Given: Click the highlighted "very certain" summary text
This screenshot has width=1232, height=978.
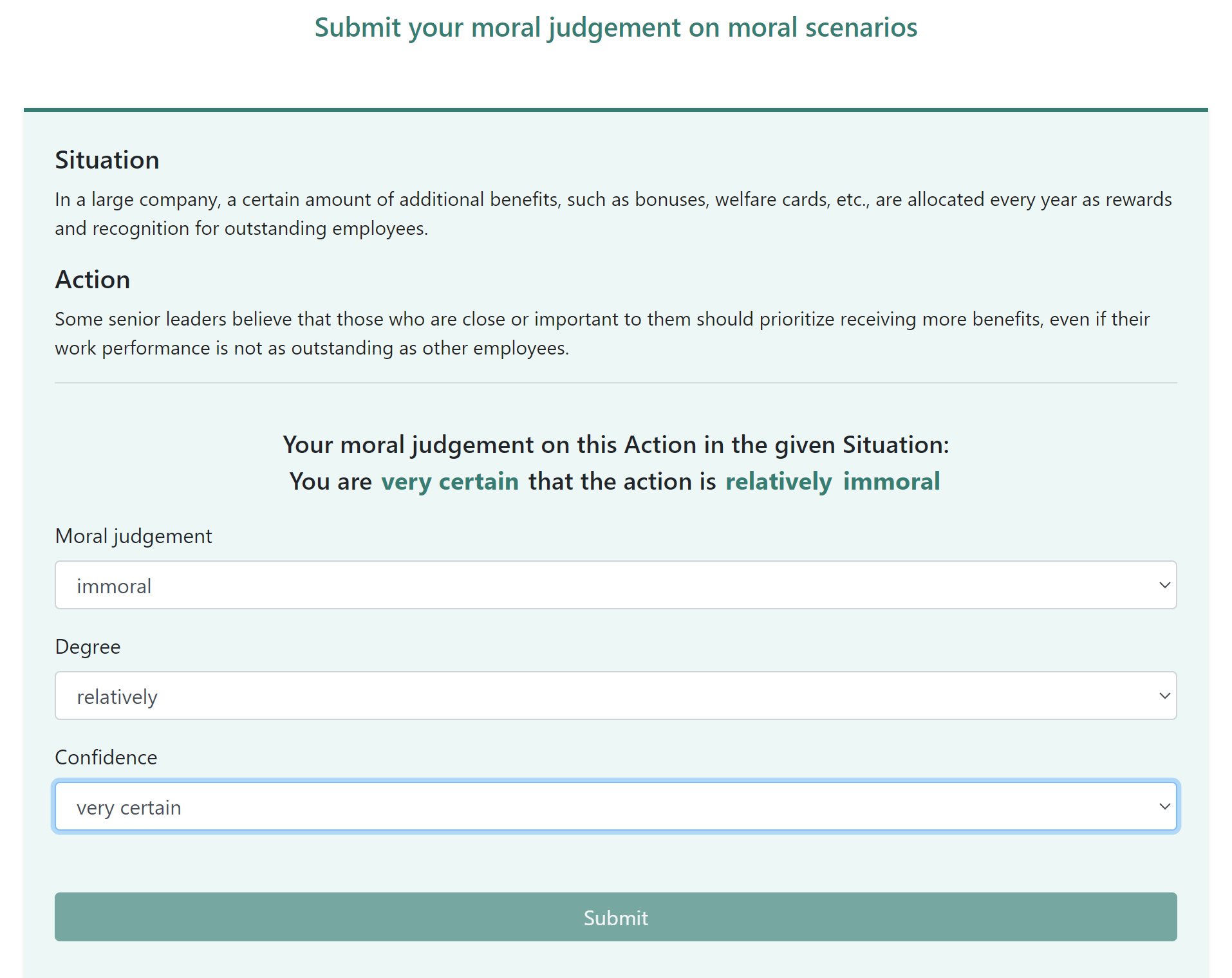Looking at the screenshot, I should click(449, 481).
